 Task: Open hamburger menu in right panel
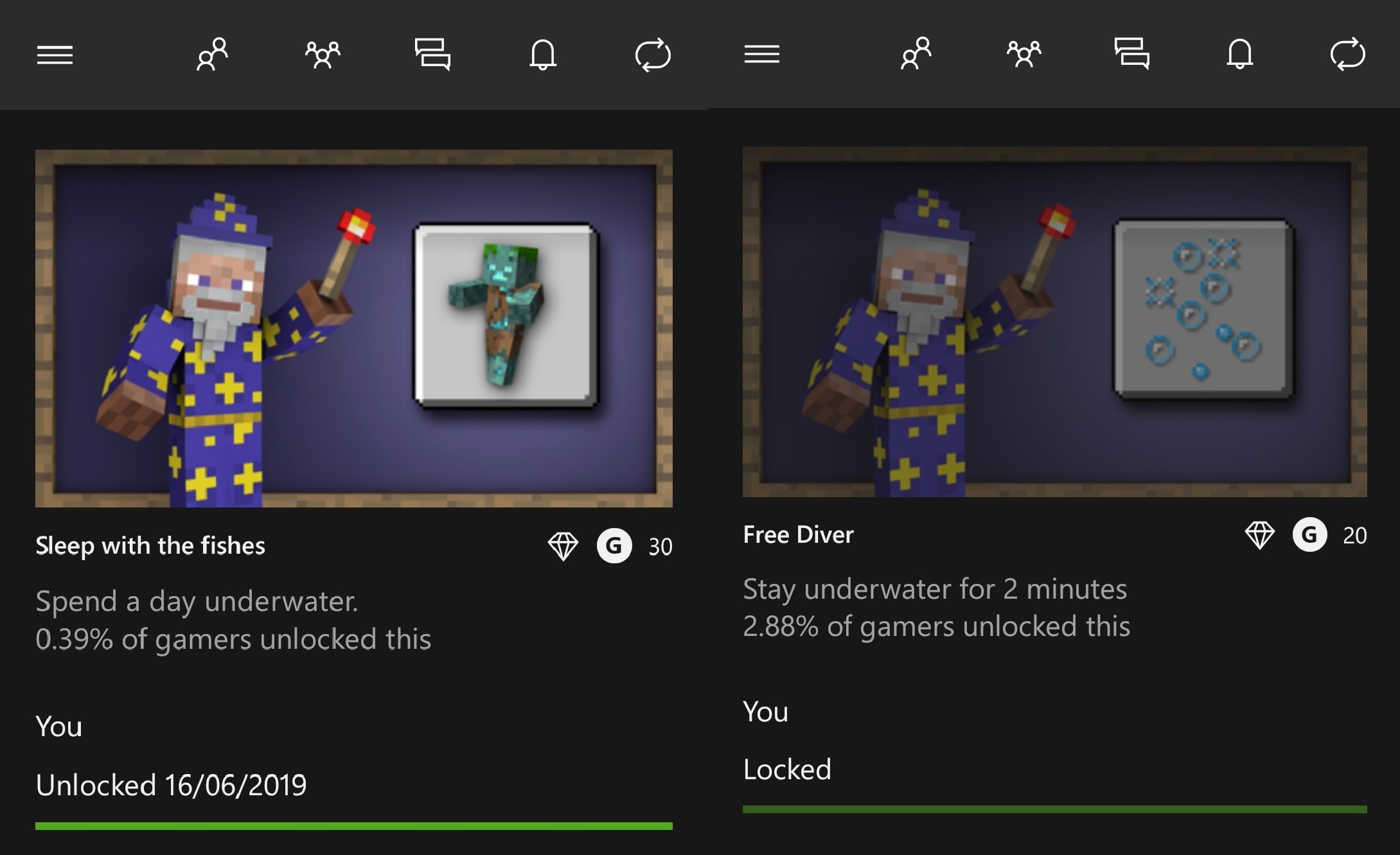coord(762,54)
